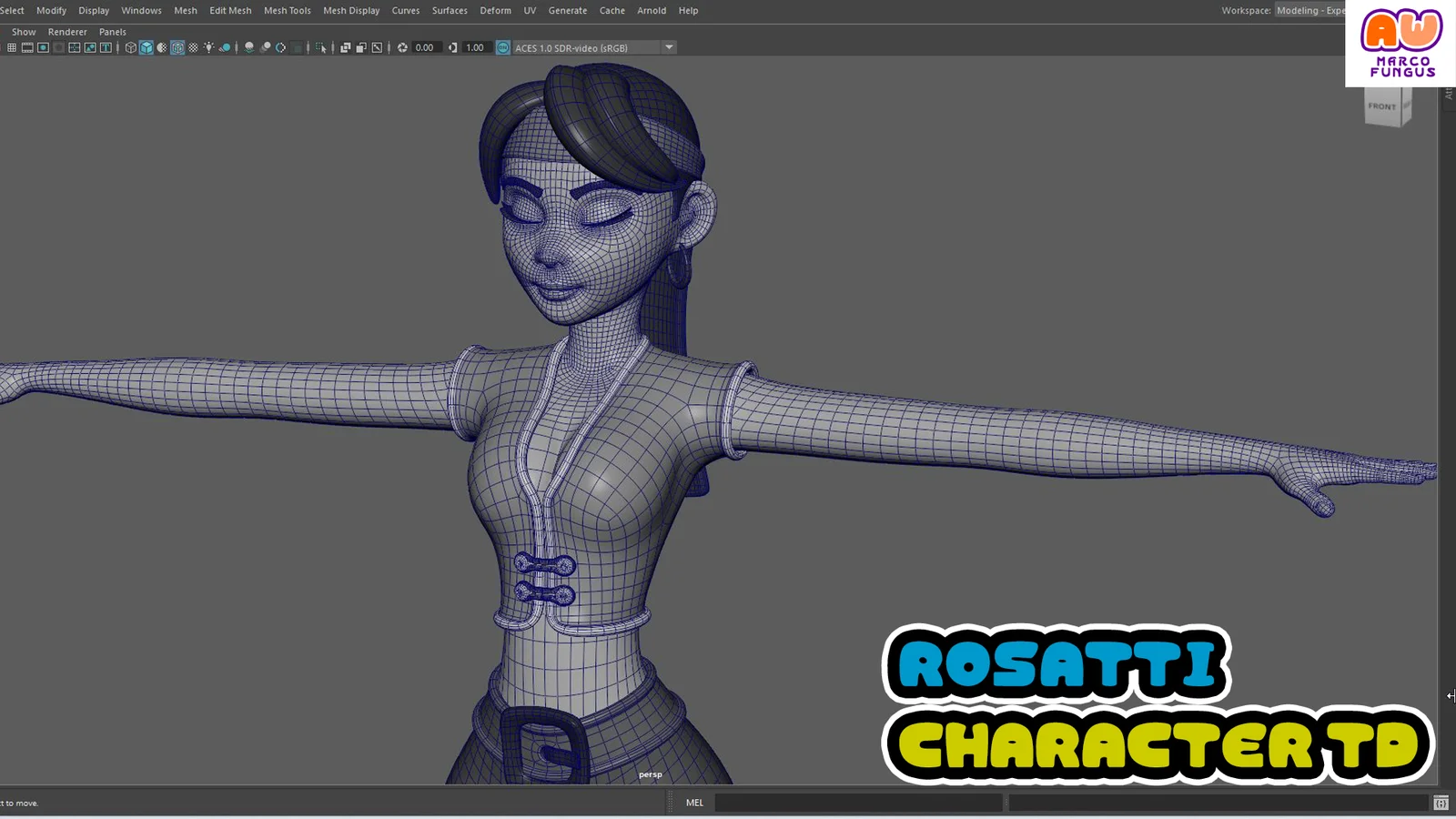
Task: Toggle motion blur display in the panel toolbar
Action: (x=266, y=47)
